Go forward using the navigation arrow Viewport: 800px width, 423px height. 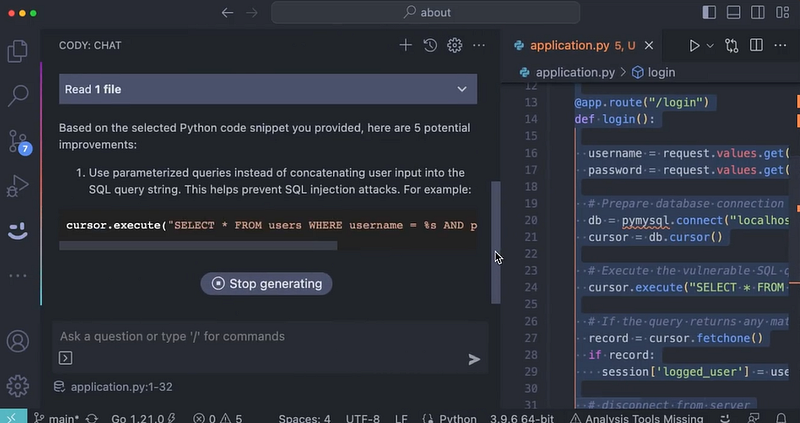[252, 13]
